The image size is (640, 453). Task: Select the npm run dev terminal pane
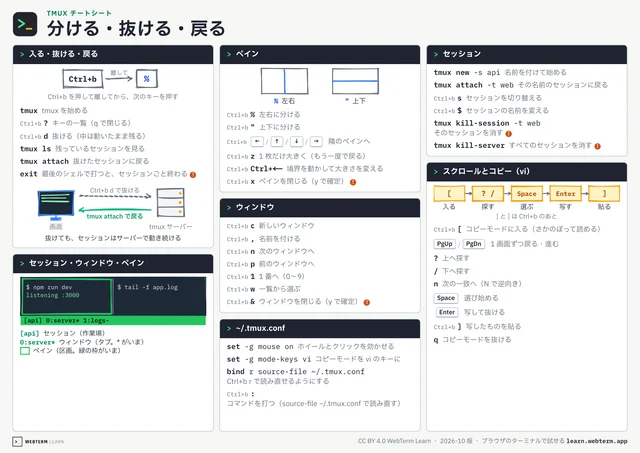click(67, 297)
